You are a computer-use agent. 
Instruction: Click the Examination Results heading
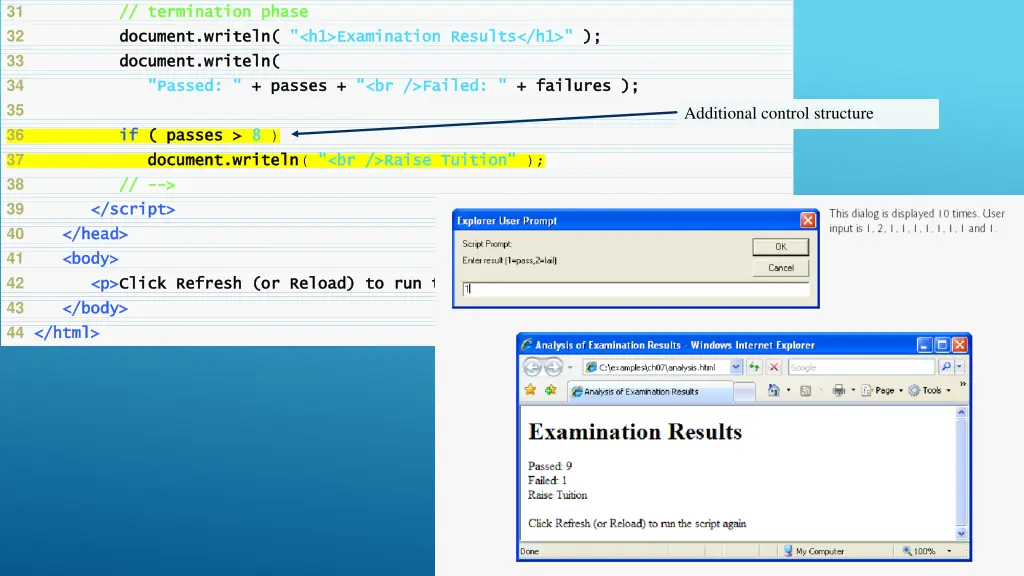pos(635,432)
